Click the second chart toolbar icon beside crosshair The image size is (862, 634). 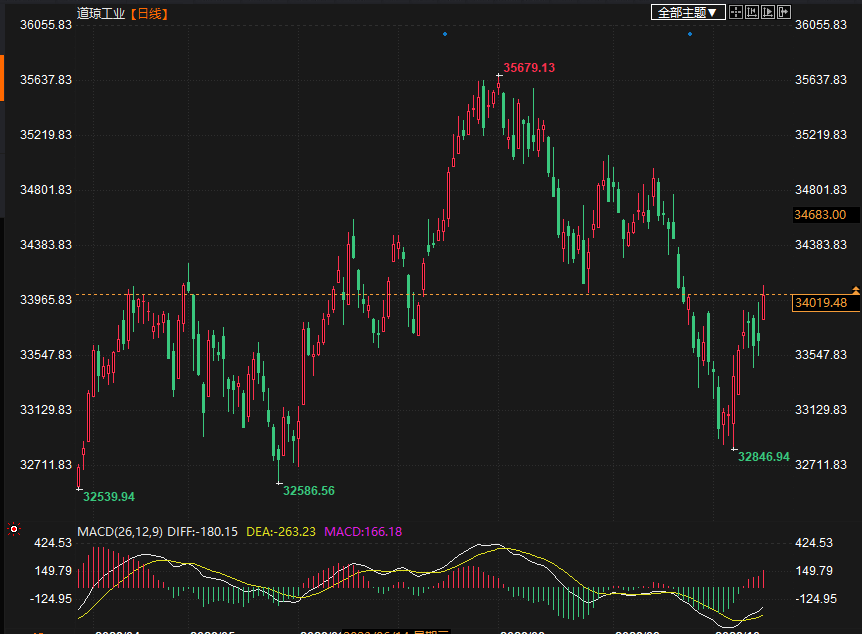(752, 12)
